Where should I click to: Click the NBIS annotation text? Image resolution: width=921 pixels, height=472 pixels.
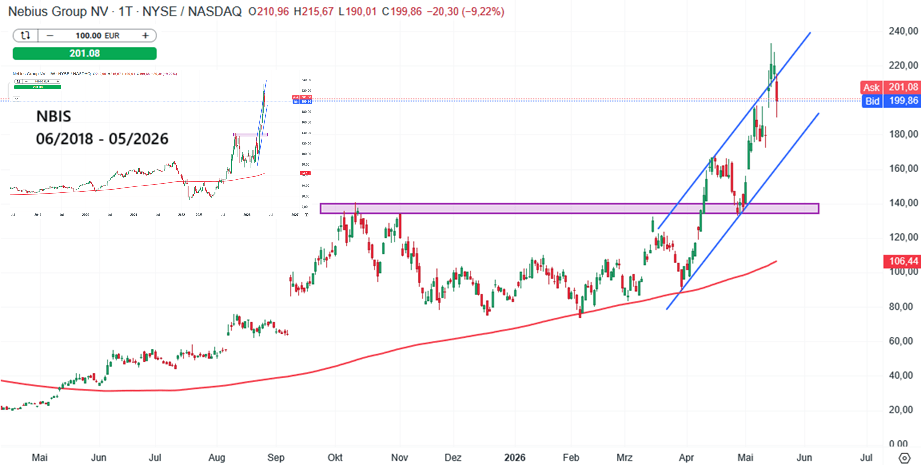coord(52,116)
